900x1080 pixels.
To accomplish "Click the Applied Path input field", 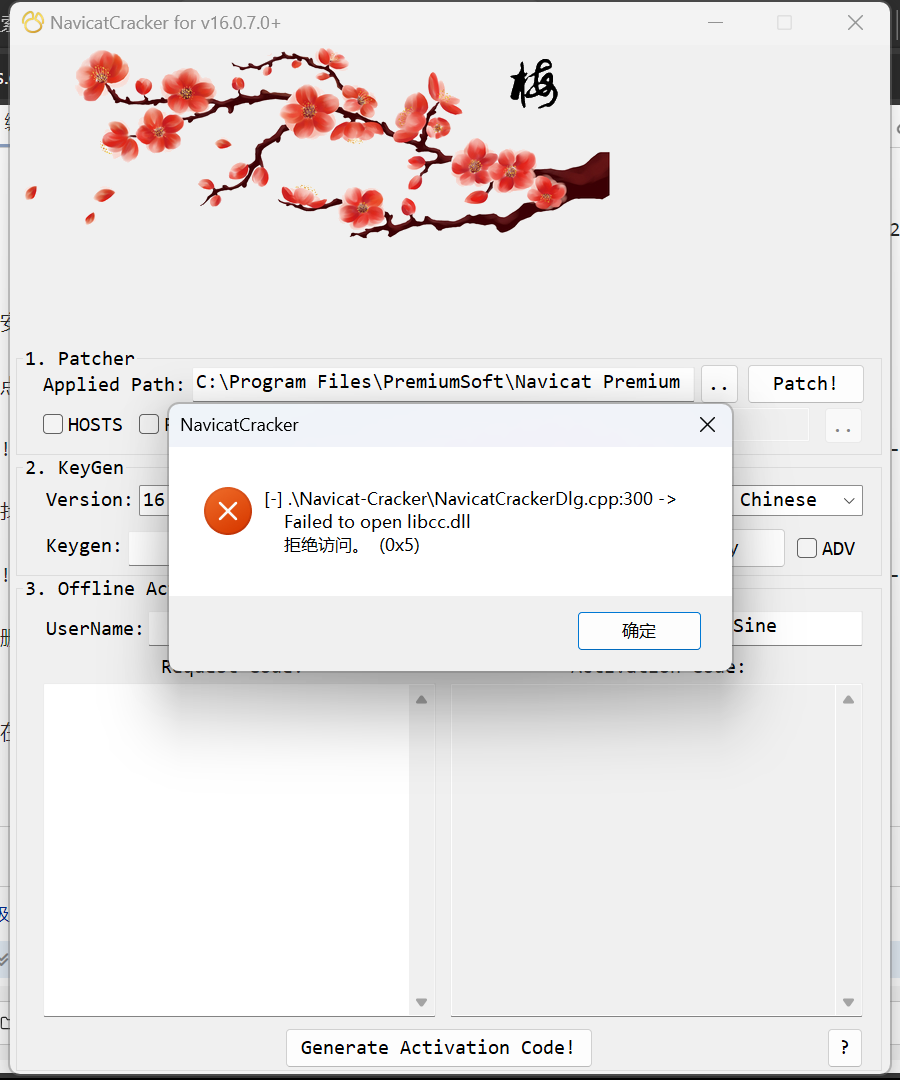I will click(443, 383).
